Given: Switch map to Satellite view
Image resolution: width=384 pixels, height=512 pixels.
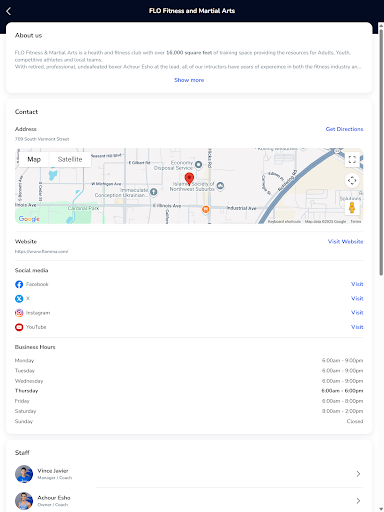Looking at the screenshot, I should coord(70,159).
